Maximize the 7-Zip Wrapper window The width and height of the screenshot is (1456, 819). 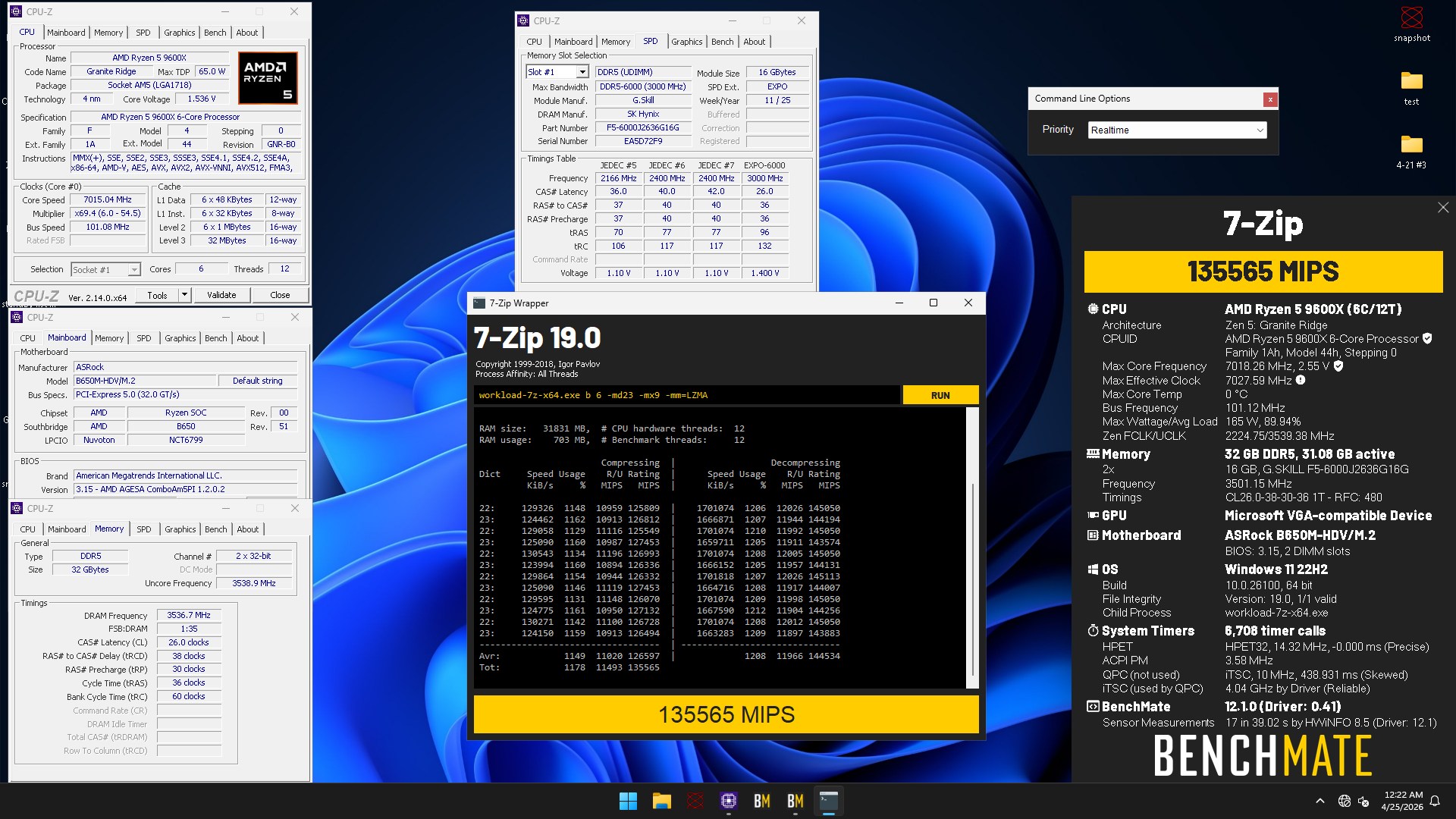coord(934,303)
